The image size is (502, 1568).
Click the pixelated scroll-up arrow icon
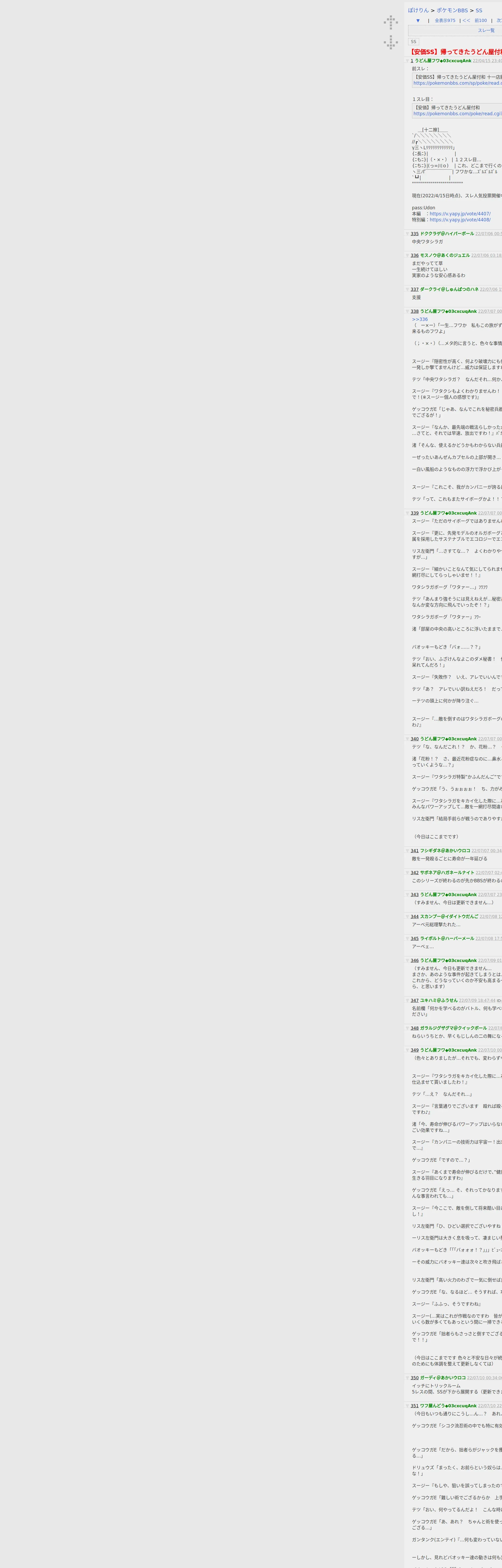coord(391,22)
